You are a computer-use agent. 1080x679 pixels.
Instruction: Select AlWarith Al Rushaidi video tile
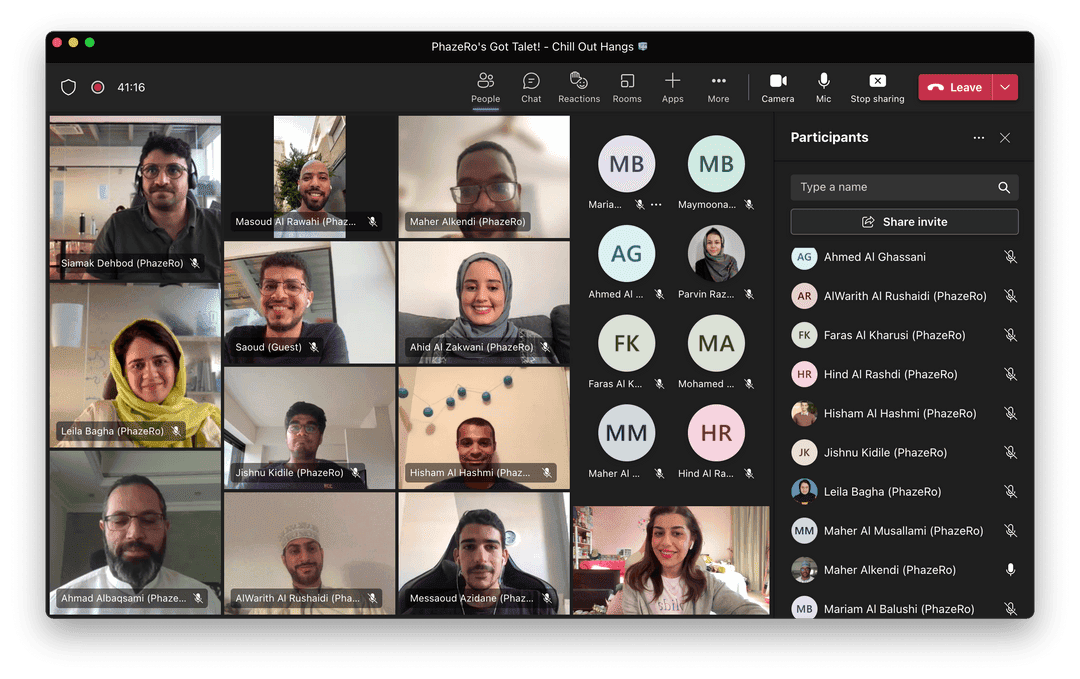310,553
